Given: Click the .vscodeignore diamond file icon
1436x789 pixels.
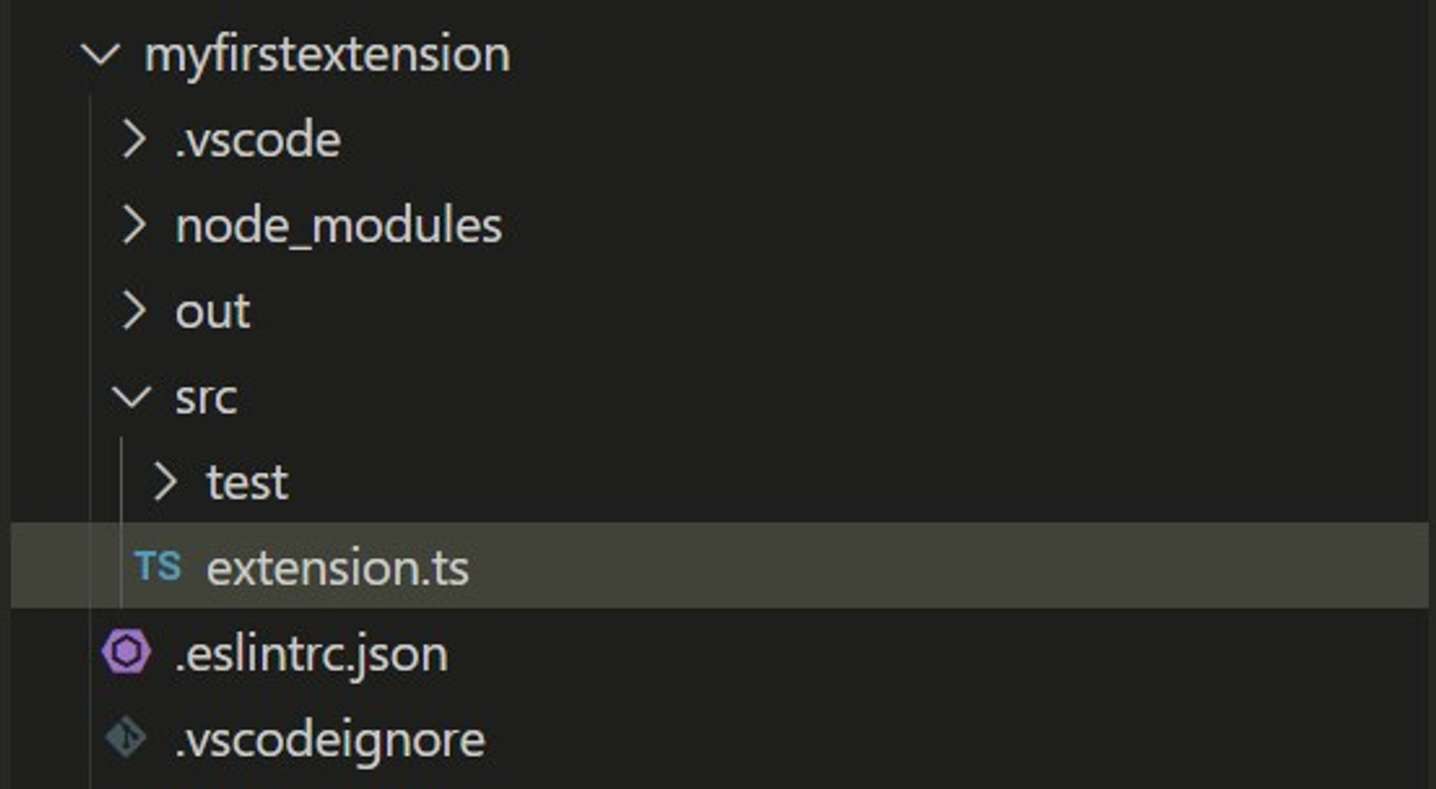Looking at the screenshot, I should pos(126,739).
